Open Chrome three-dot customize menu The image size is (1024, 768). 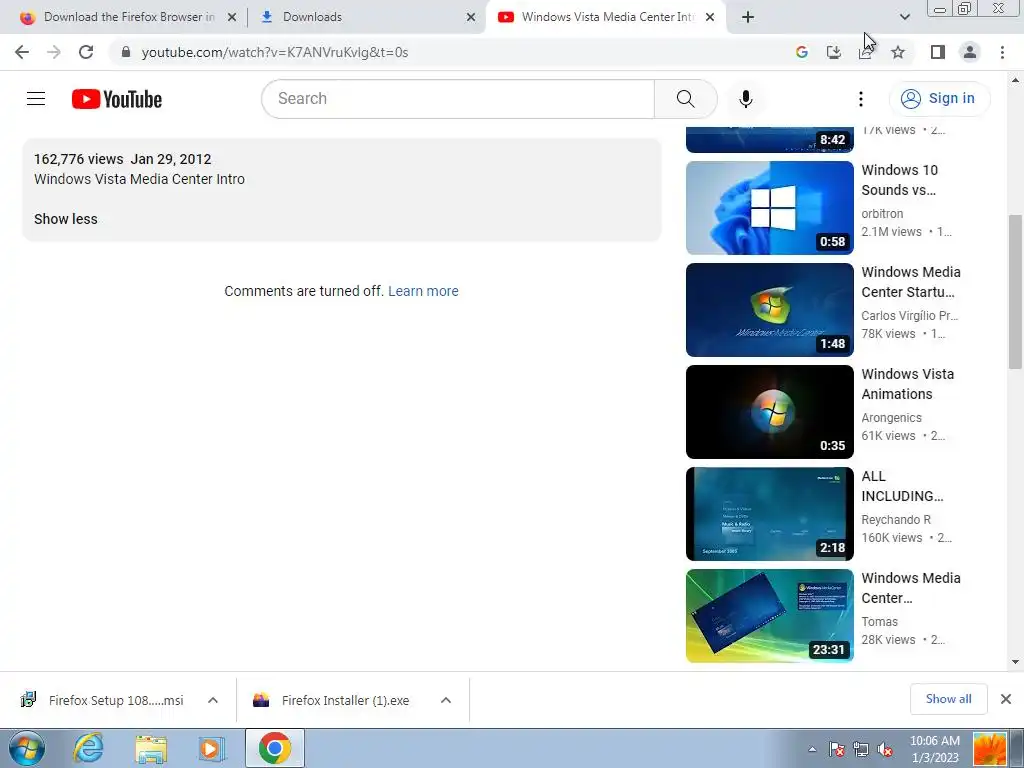click(1002, 52)
